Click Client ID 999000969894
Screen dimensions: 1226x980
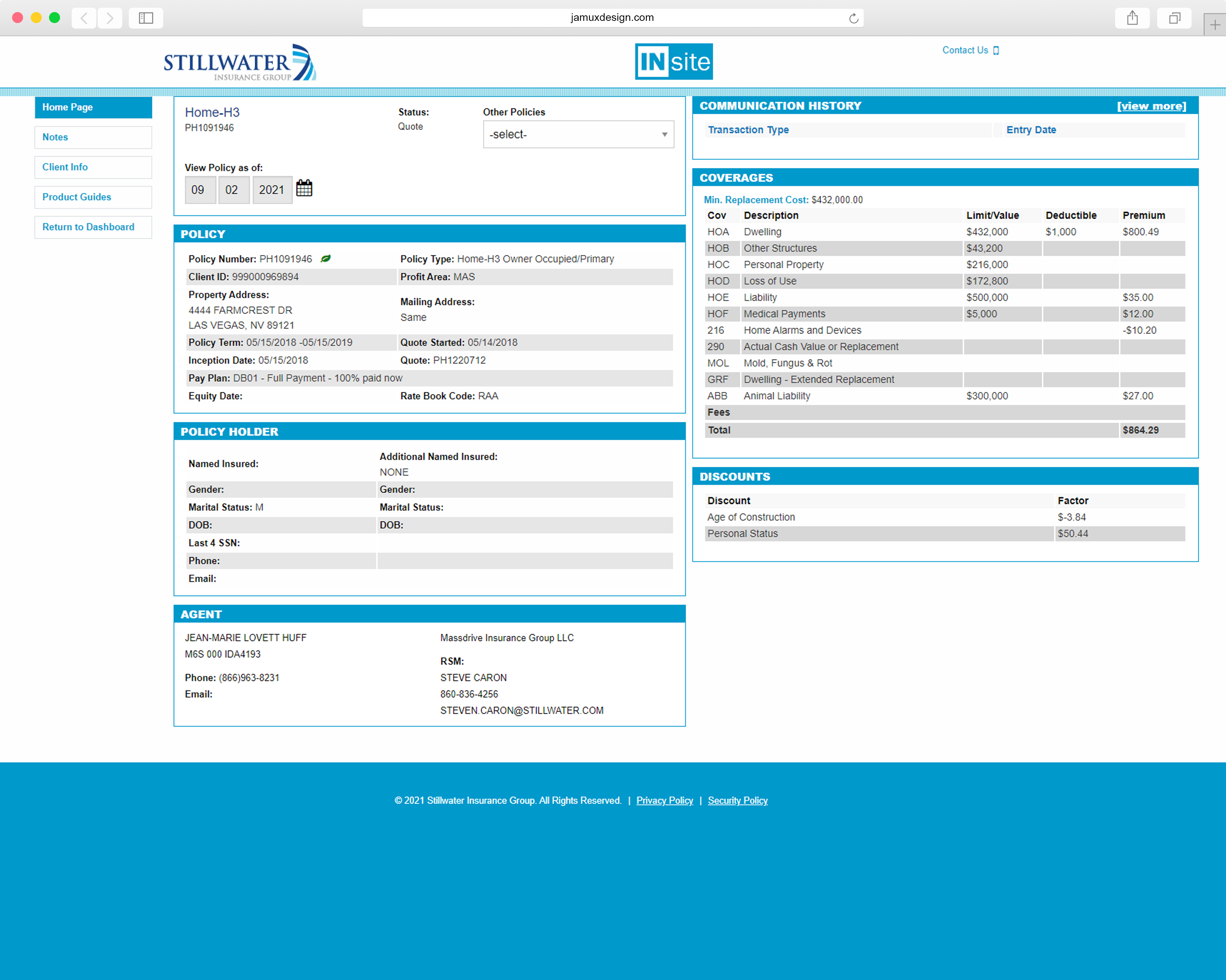coord(265,277)
